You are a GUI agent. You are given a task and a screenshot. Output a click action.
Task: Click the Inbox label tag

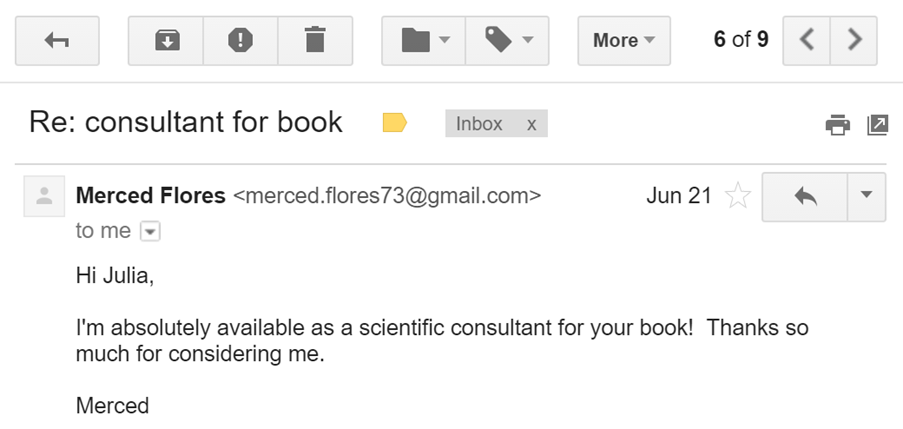point(479,124)
